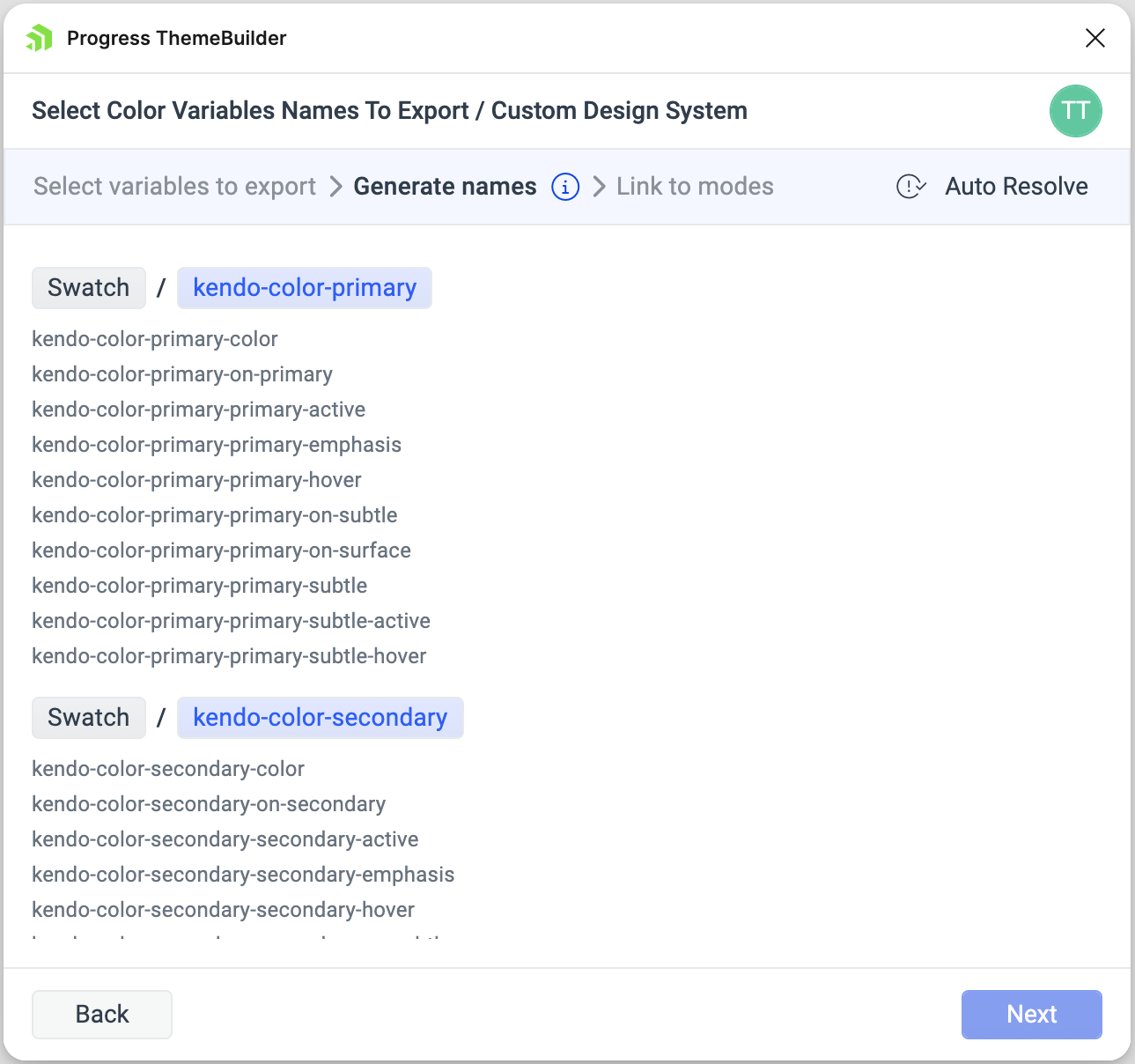Click the chevron after Select variables to export
1135x1064 pixels.
click(x=335, y=187)
